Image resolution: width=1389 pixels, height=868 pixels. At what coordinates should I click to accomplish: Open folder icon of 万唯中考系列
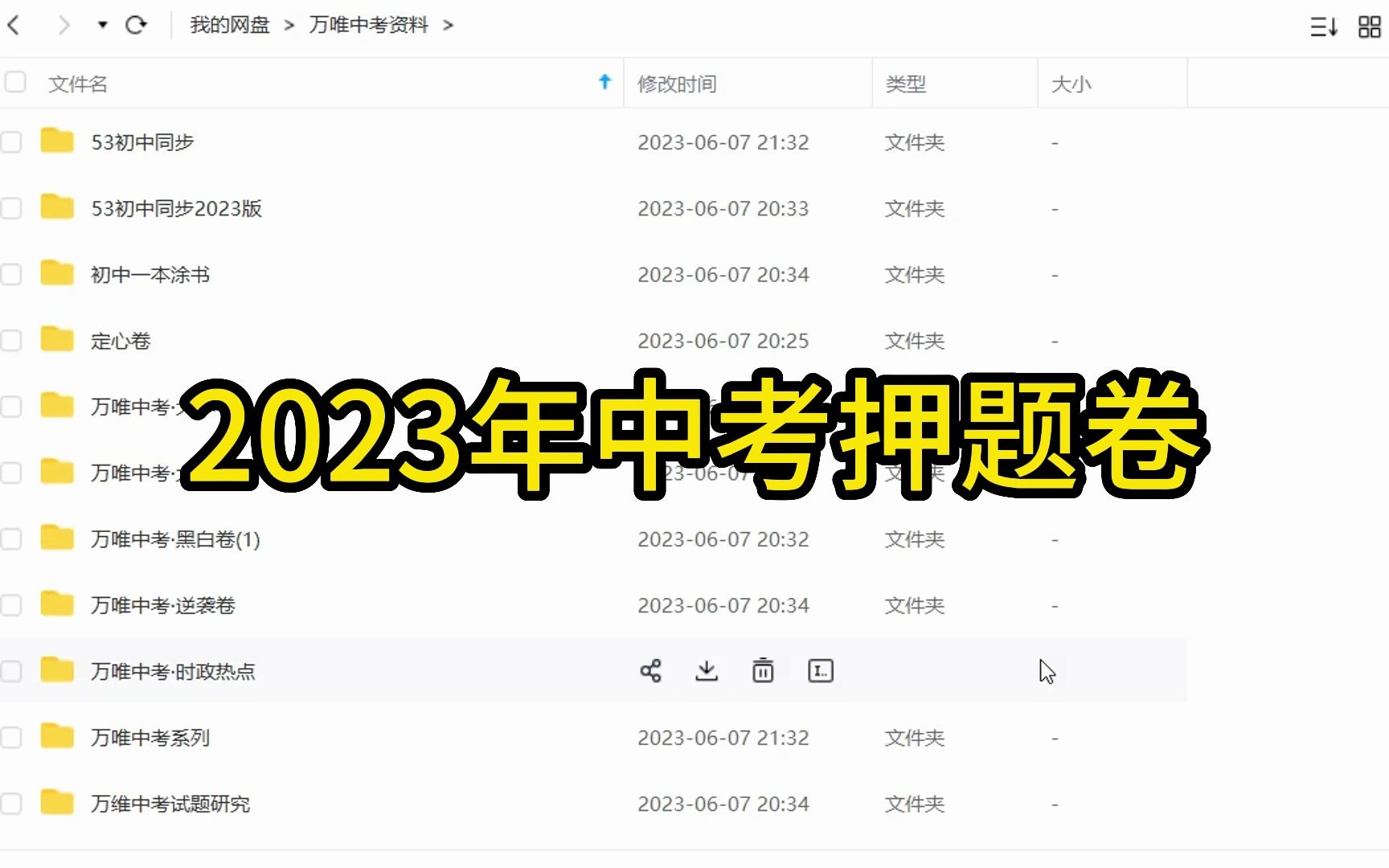(x=57, y=735)
